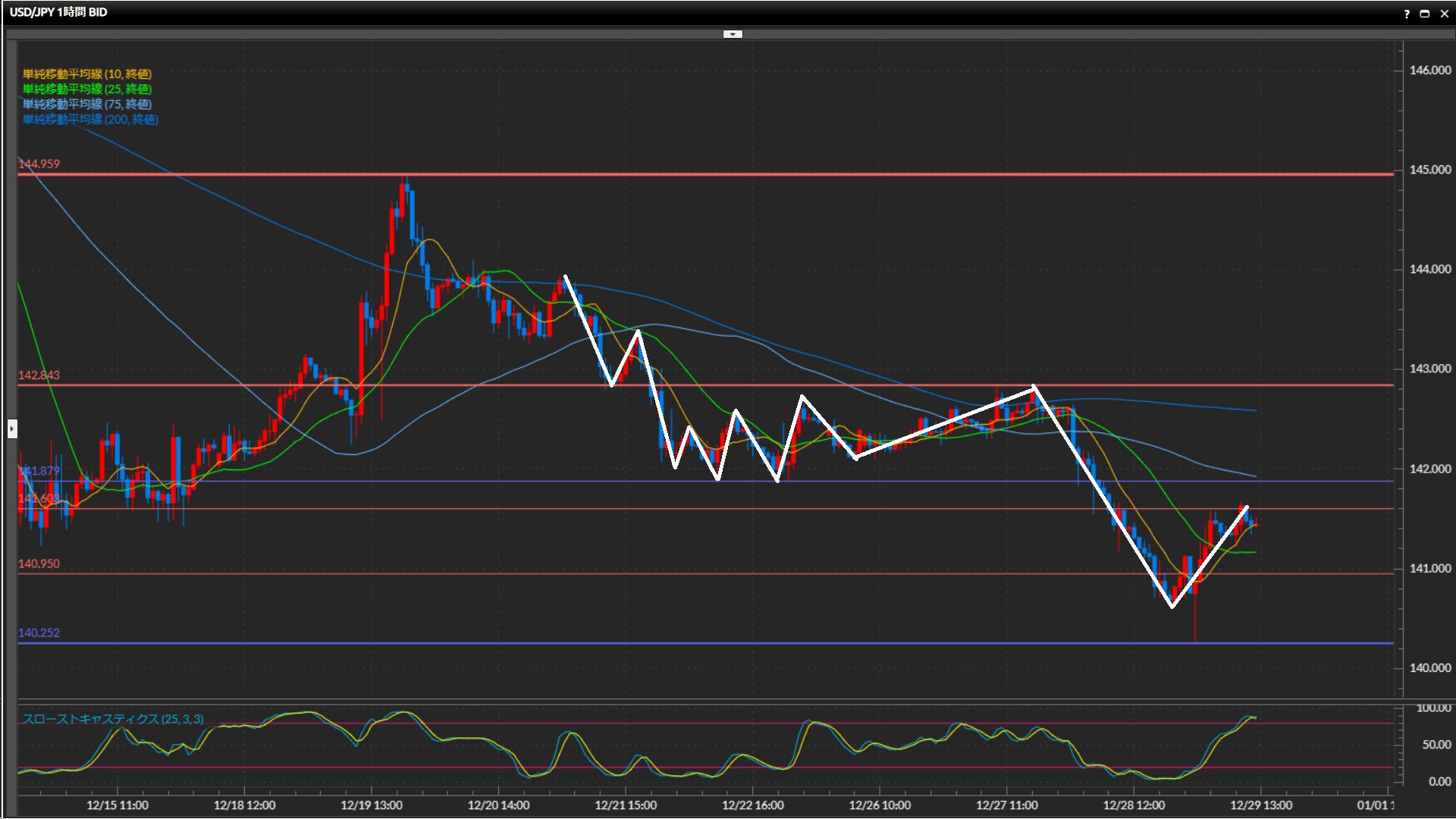Expand the top toolbar dropdown arrow
Viewport: 1456px width, 819px height.
click(x=733, y=34)
